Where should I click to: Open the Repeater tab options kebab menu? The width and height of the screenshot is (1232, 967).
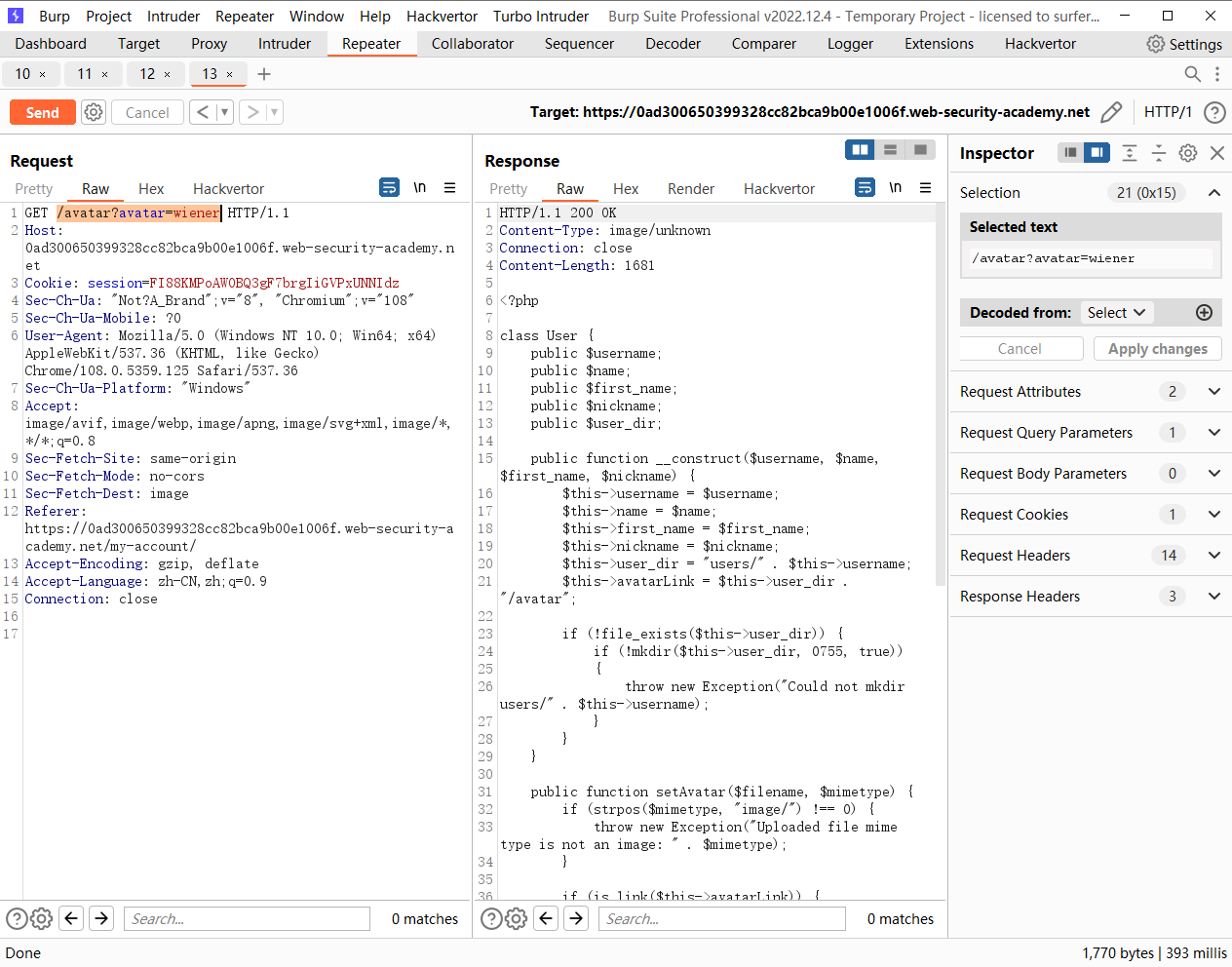1216,74
